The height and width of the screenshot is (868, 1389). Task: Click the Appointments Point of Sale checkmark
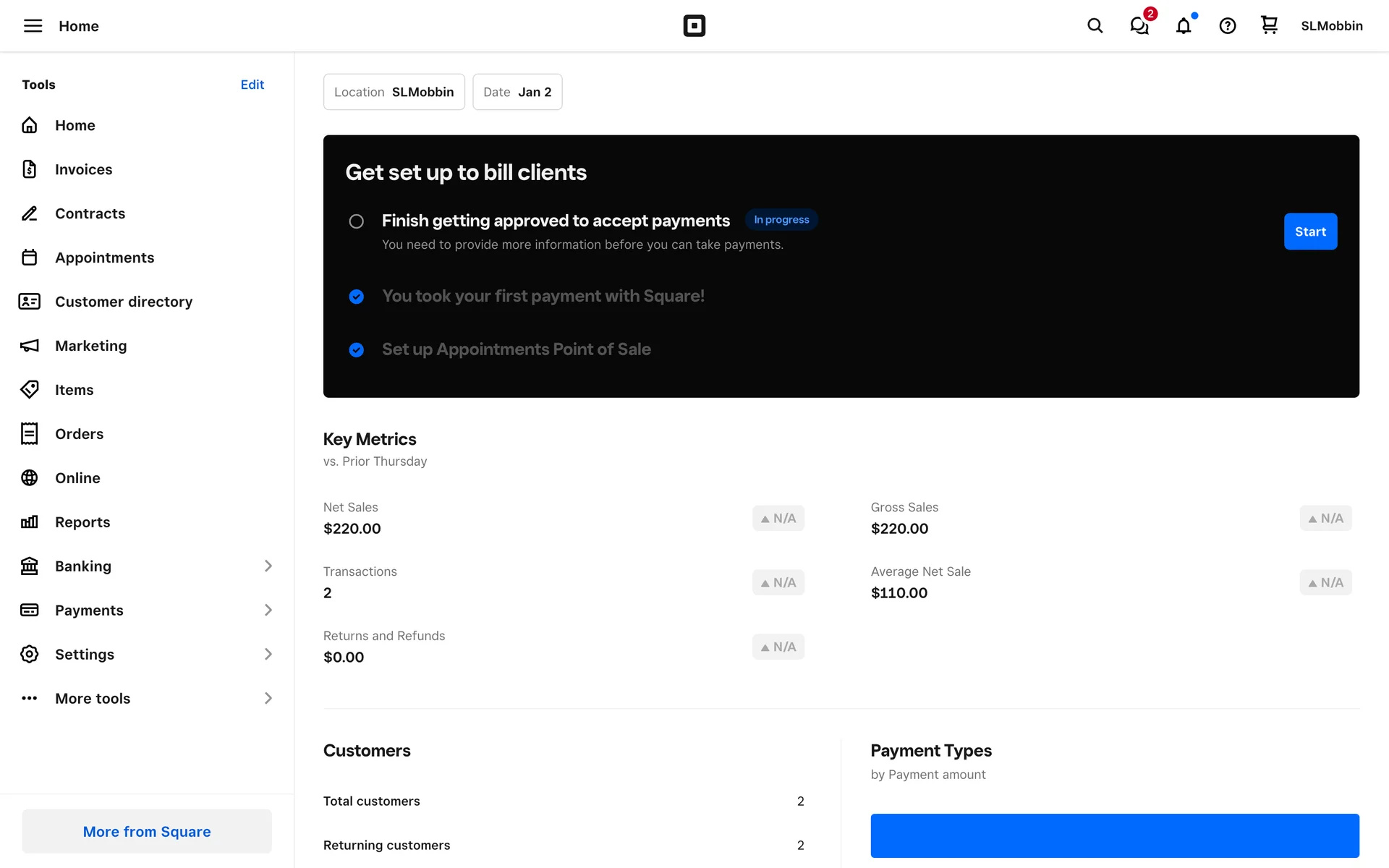(x=356, y=350)
